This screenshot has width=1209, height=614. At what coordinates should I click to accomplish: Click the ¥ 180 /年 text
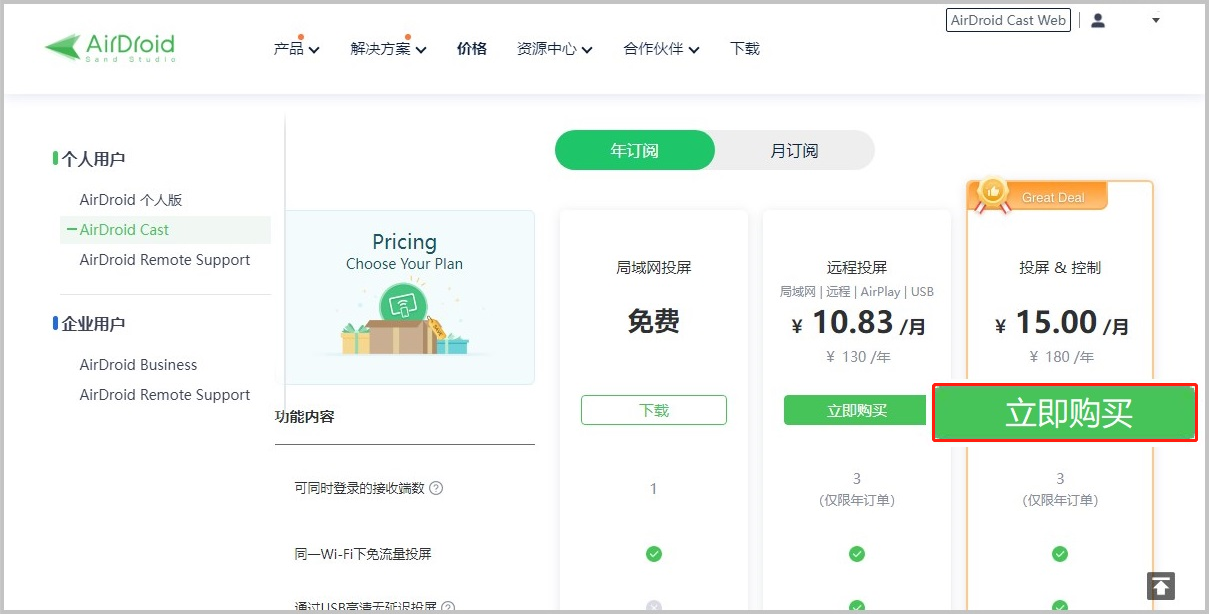(1062, 357)
